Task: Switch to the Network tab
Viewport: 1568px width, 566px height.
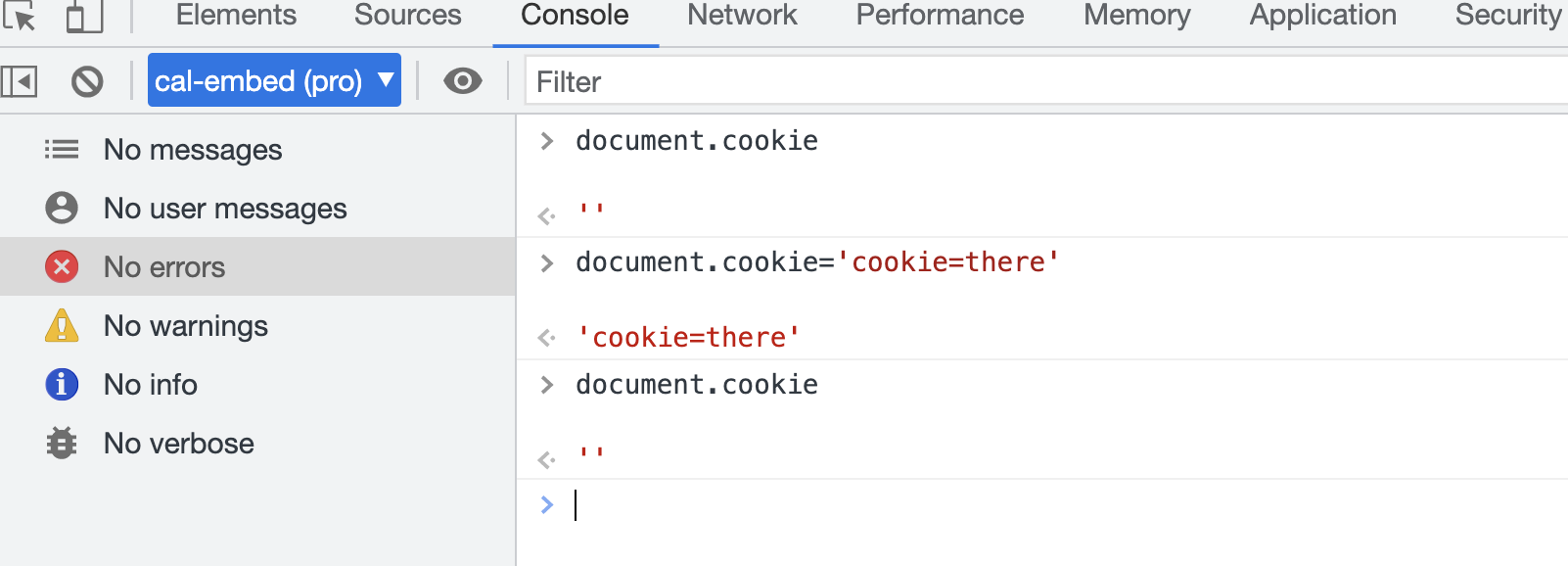Action: click(x=742, y=16)
